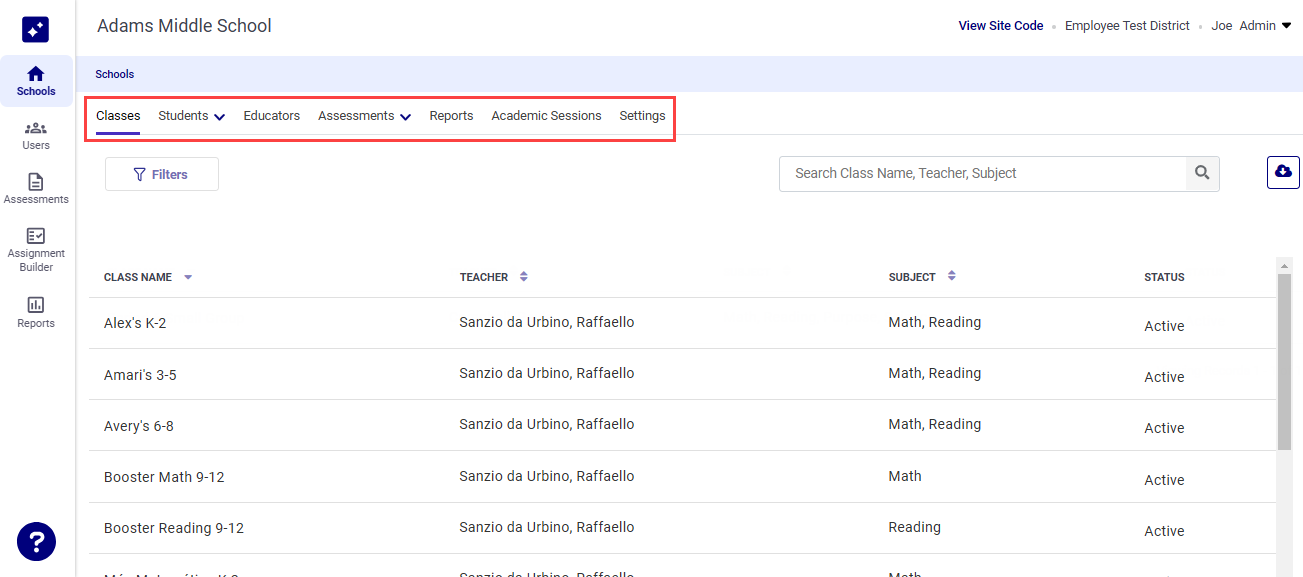Click the View Site Code link
Screen dimensions: 1303x577
1000,26
